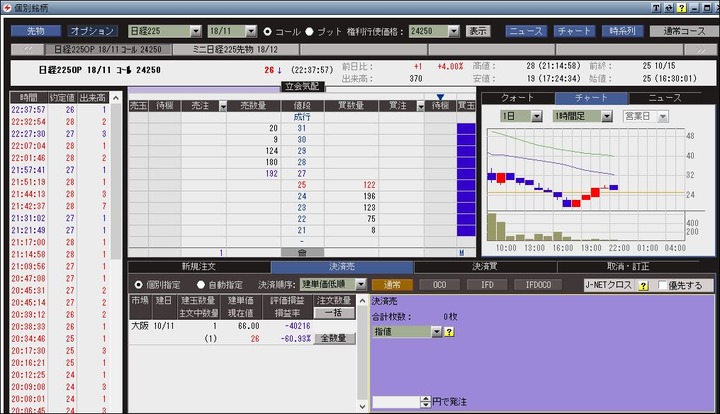Viewport: 720px width, 414px height.
Task: Switch to the ニュース panel tab
Action: point(665,98)
